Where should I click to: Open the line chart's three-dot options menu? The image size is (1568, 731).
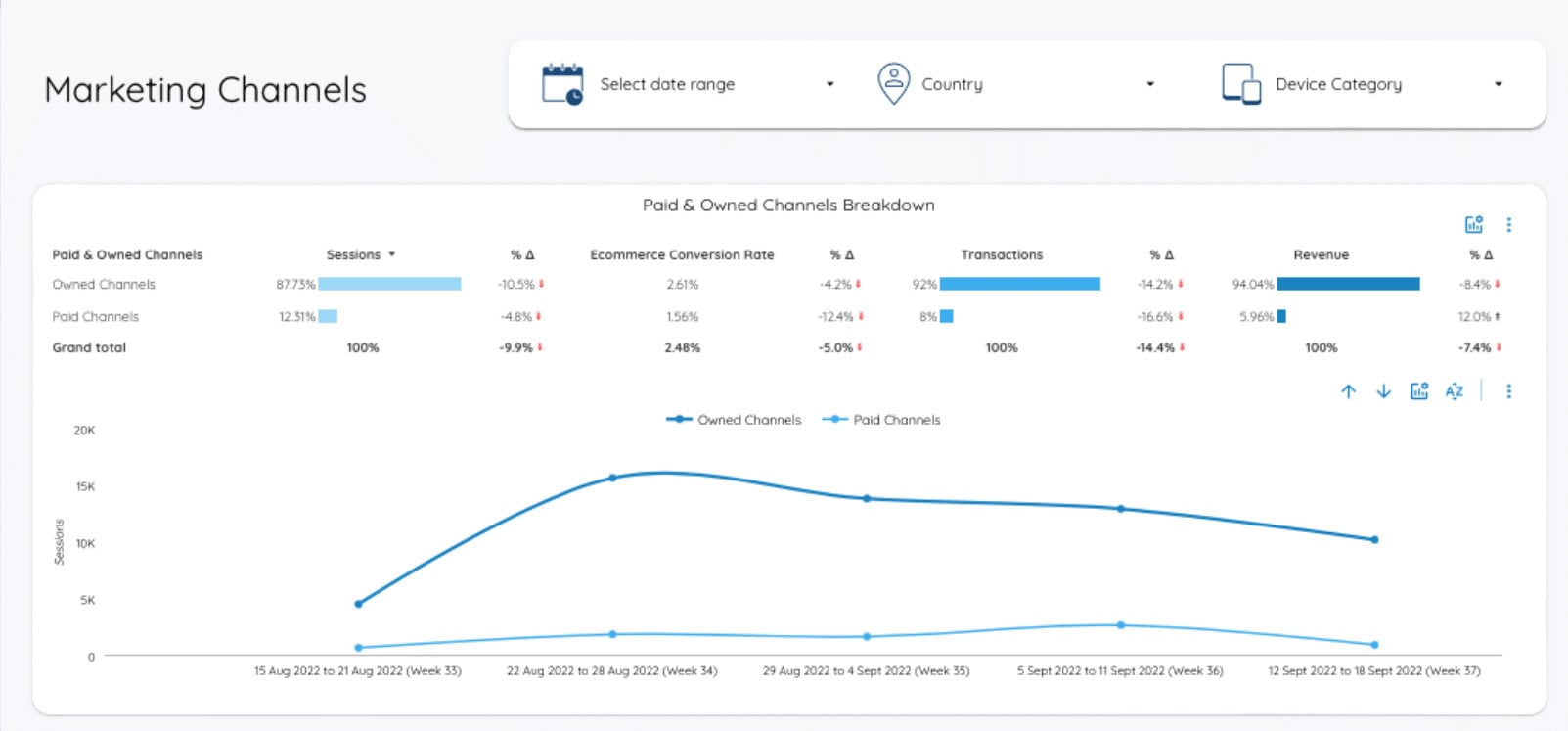pos(1509,391)
